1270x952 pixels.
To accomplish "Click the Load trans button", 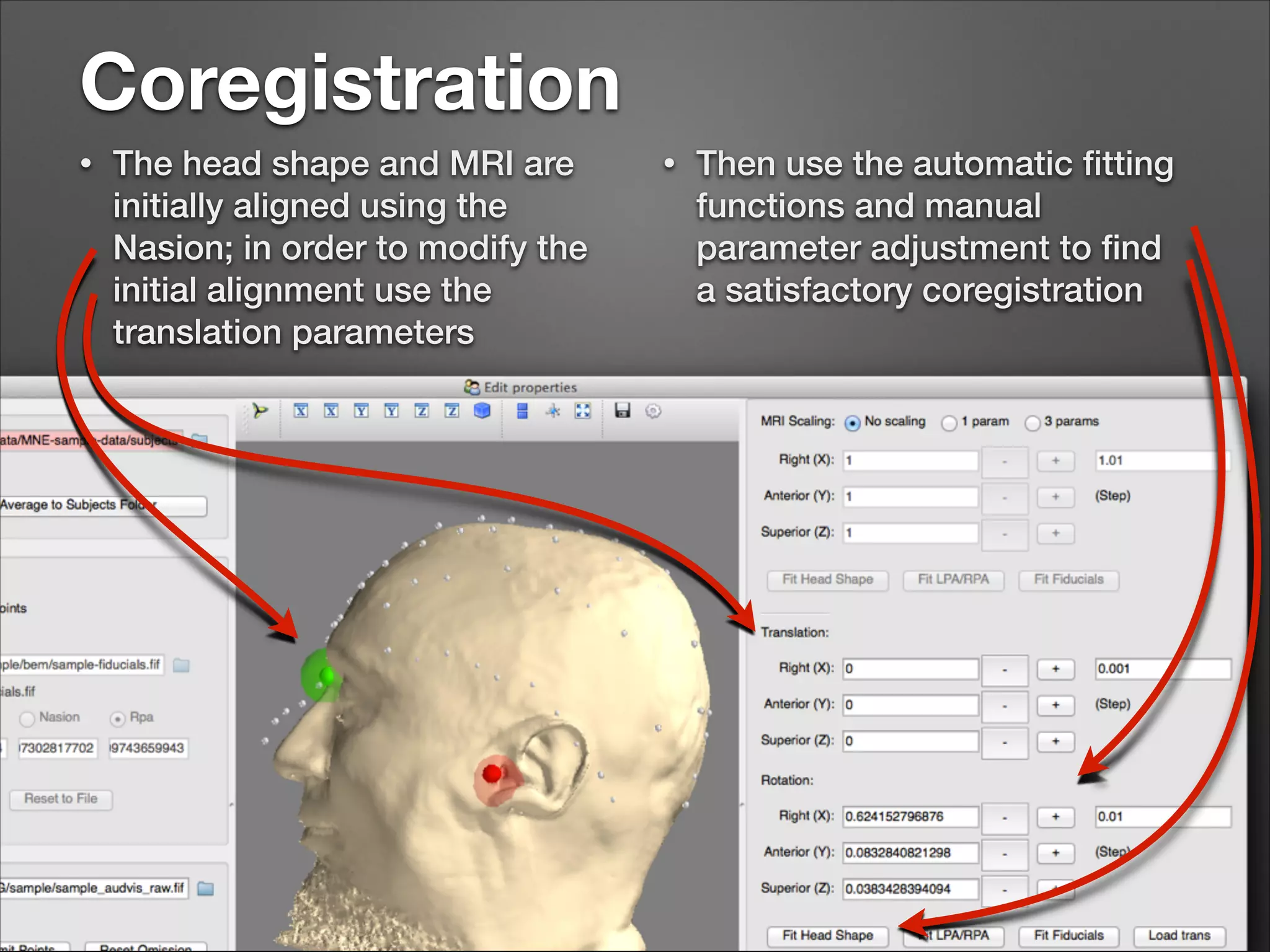I will (x=1179, y=935).
